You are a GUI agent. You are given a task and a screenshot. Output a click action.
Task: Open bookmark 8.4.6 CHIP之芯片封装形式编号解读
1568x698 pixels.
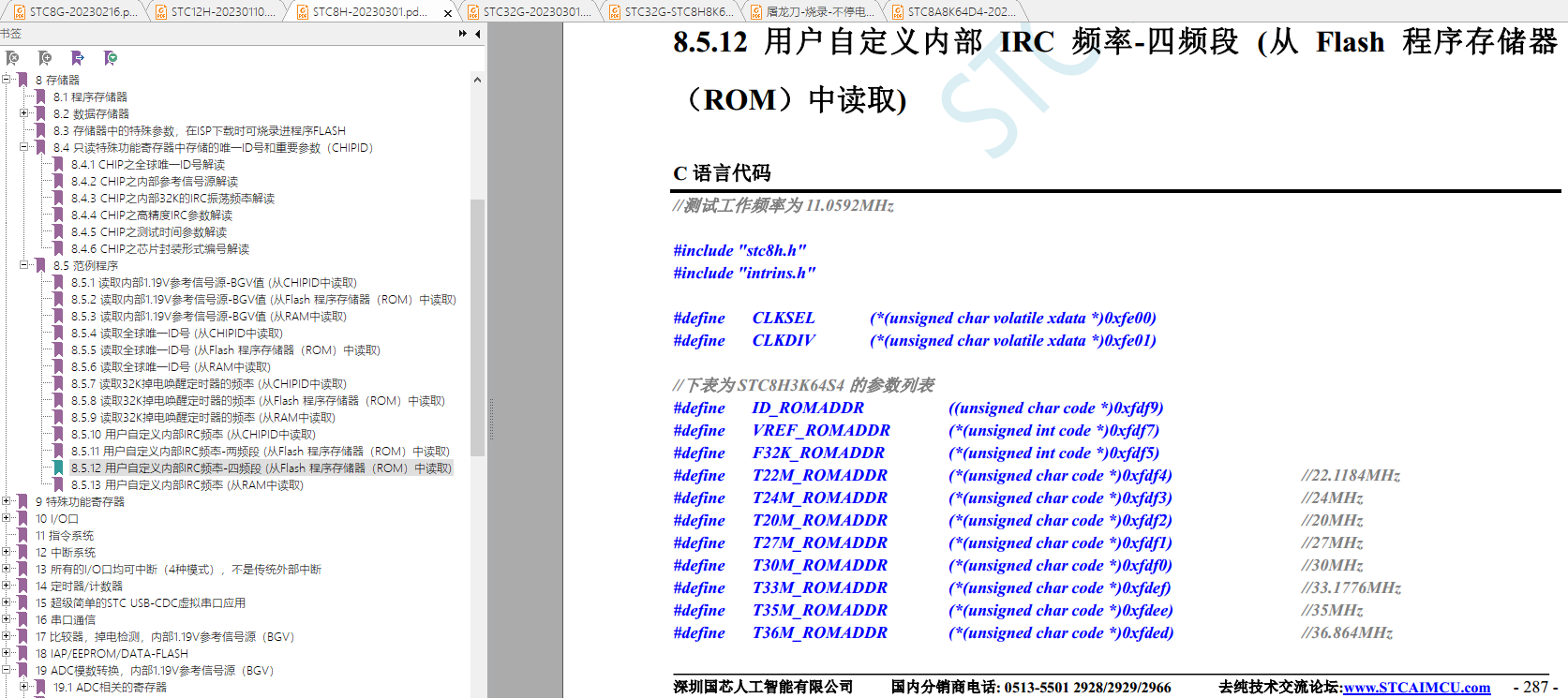point(160,249)
